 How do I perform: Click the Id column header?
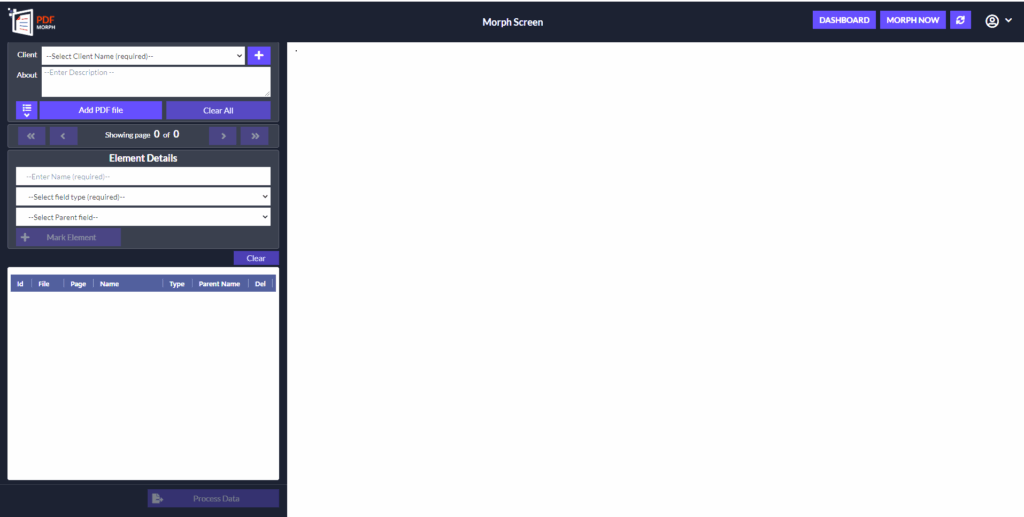(20, 284)
